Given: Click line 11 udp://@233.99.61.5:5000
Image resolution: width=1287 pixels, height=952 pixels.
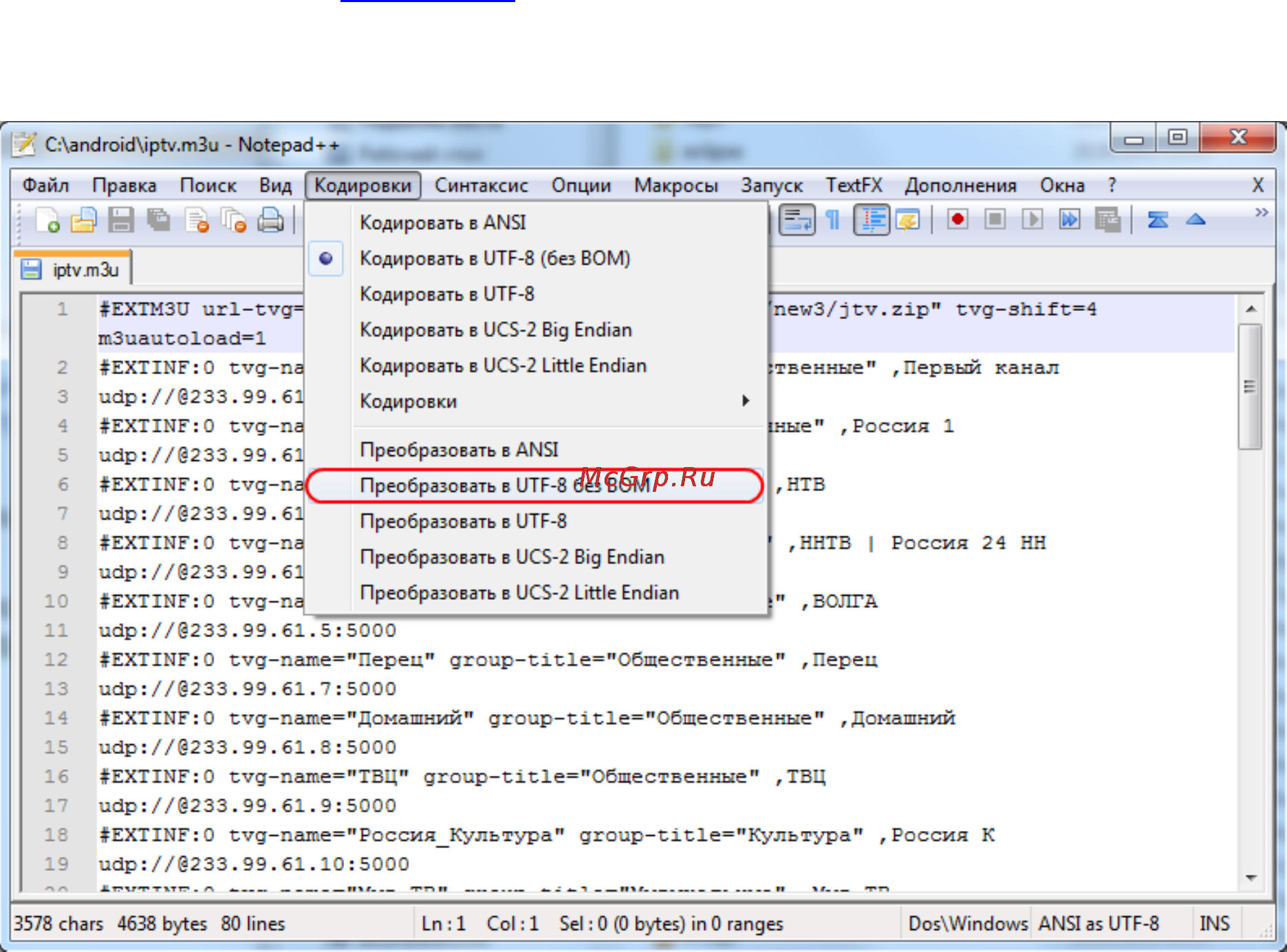Looking at the screenshot, I should pos(248,631).
